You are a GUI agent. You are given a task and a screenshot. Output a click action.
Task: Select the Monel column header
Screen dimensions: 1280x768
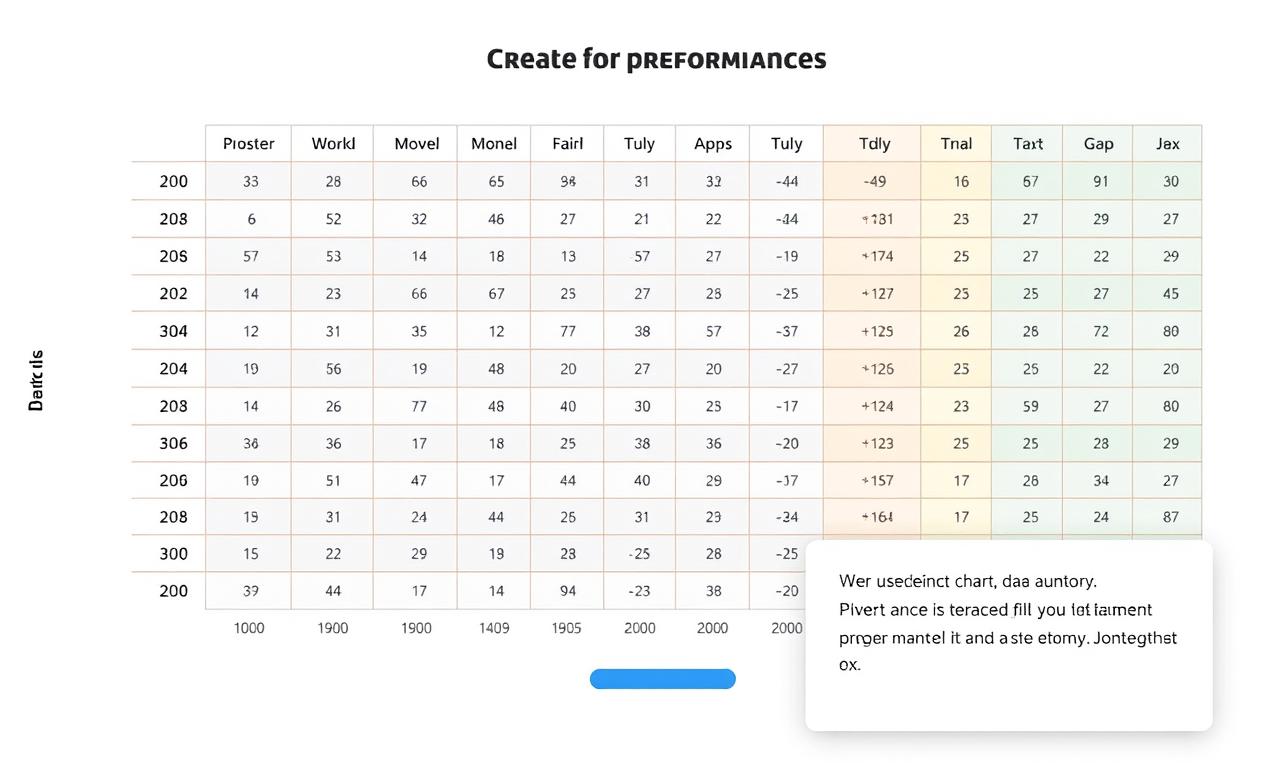pos(494,144)
